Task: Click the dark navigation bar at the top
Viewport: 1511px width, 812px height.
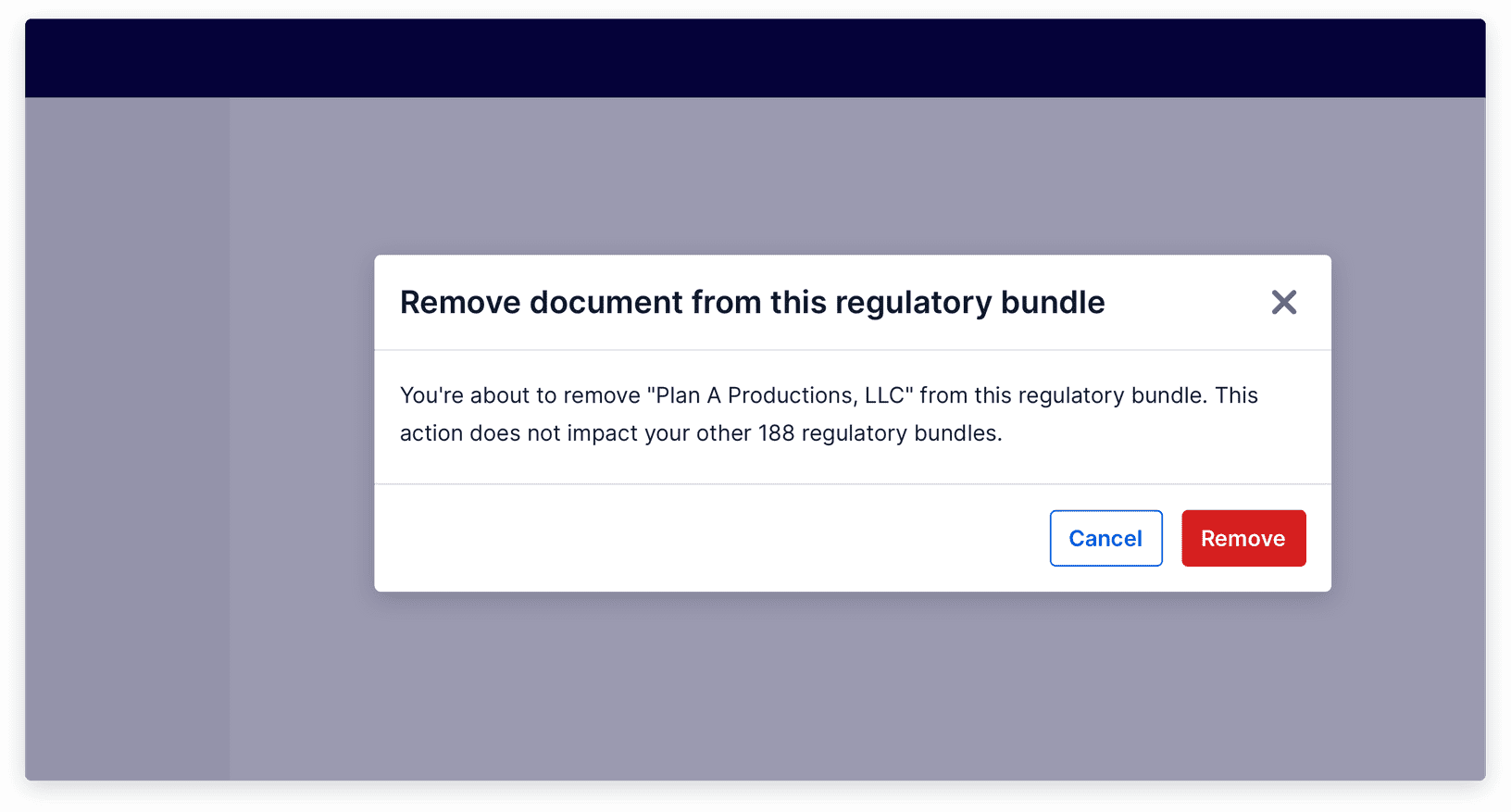Action: pyautogui.click(x=755, y=56)
